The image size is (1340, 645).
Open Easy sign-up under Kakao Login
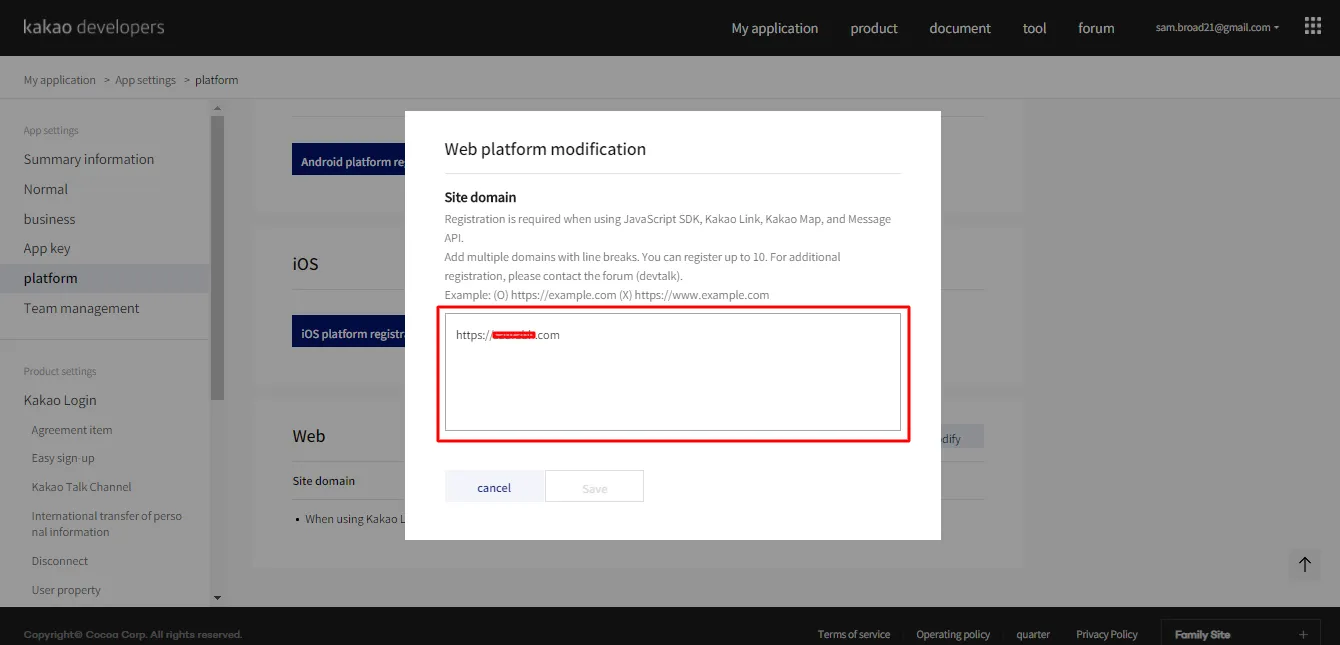(63, 458)
